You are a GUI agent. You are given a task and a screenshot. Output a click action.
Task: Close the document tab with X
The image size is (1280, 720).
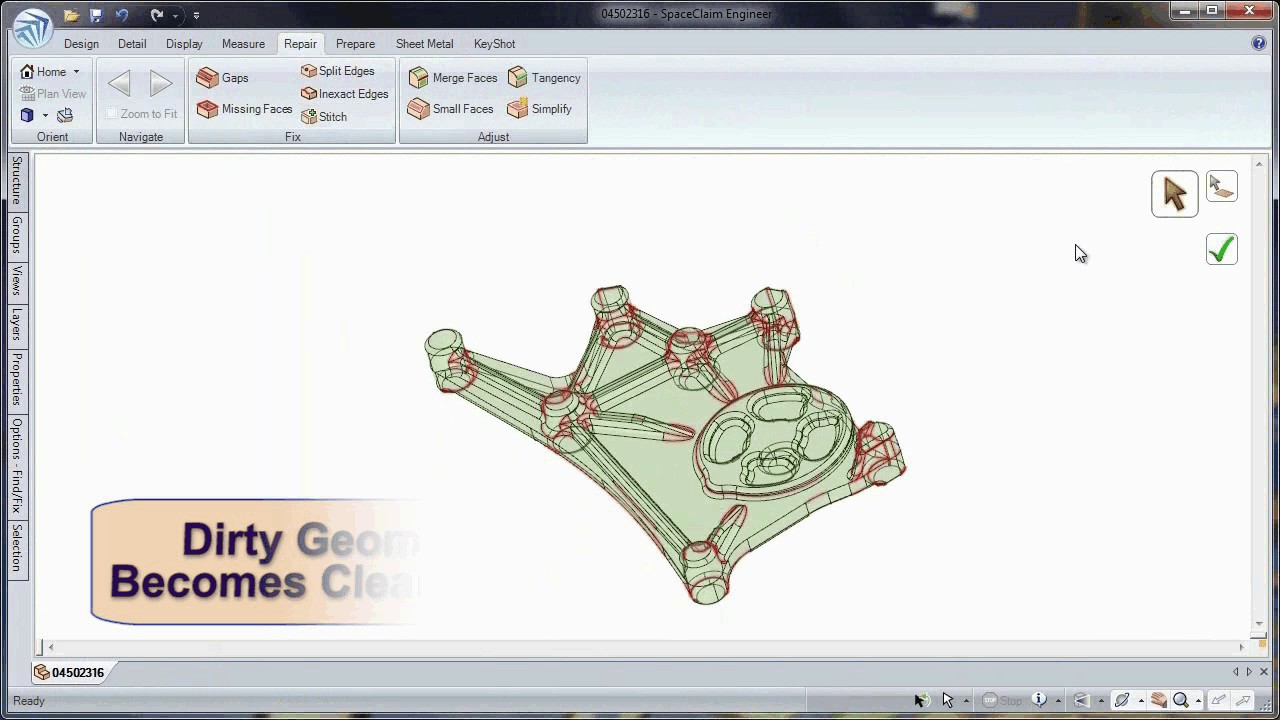(x=1264, y=672)
